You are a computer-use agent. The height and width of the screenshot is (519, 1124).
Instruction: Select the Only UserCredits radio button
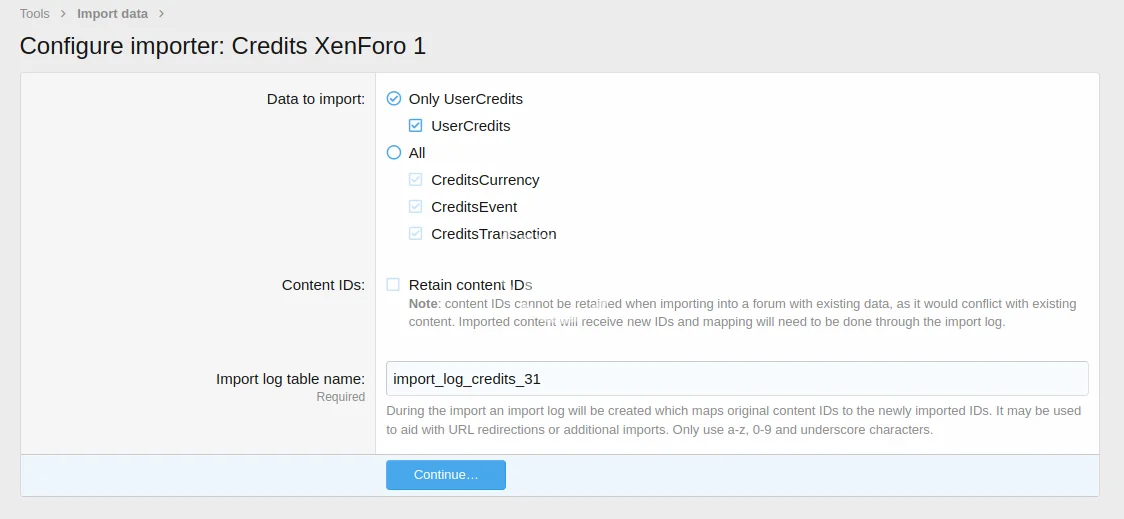394,99
